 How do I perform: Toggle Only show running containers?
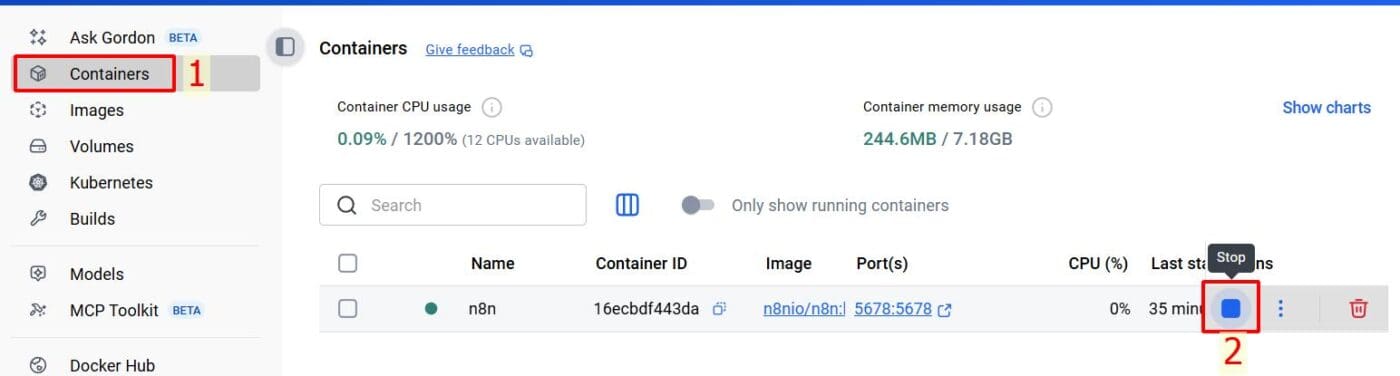[698, 205]
